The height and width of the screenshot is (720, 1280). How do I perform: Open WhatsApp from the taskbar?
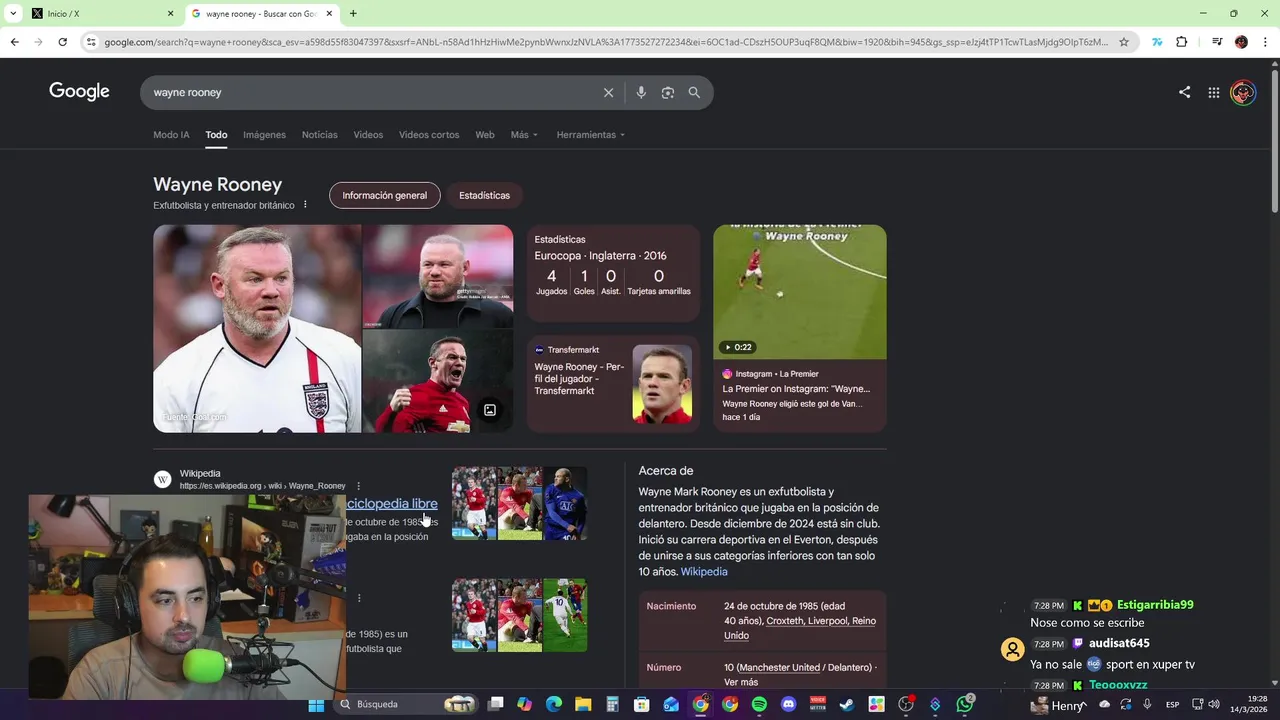pyautogui.click(x=964, y=705)
